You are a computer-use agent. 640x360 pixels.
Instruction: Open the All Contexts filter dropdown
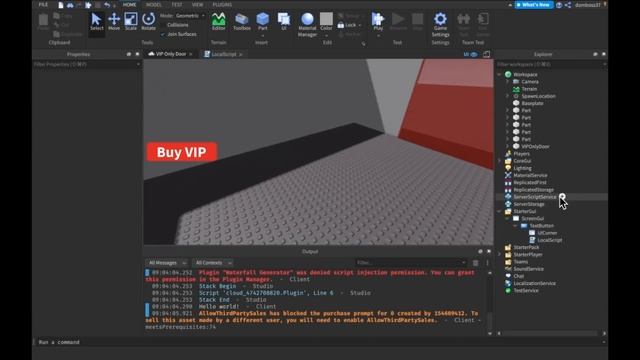(x=213, y=263)
